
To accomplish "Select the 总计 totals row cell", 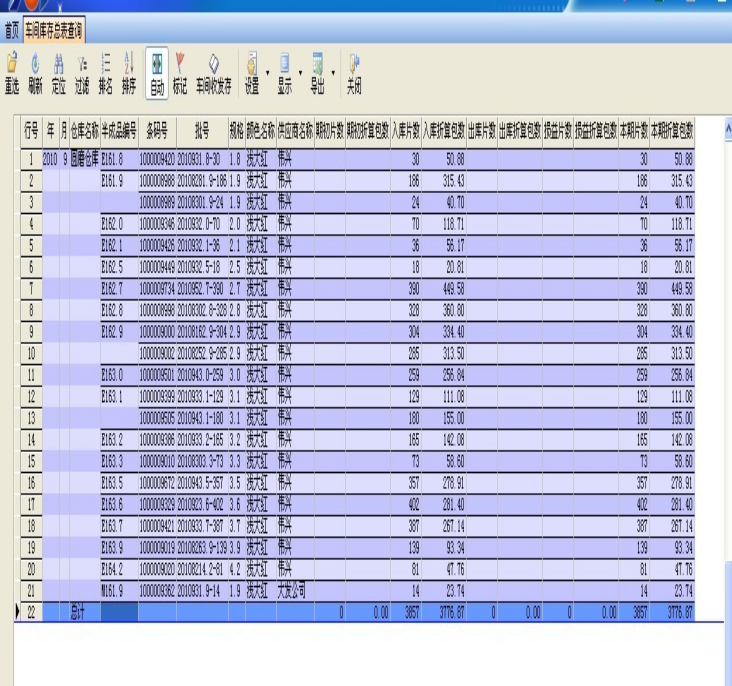I will pos(79,610).
